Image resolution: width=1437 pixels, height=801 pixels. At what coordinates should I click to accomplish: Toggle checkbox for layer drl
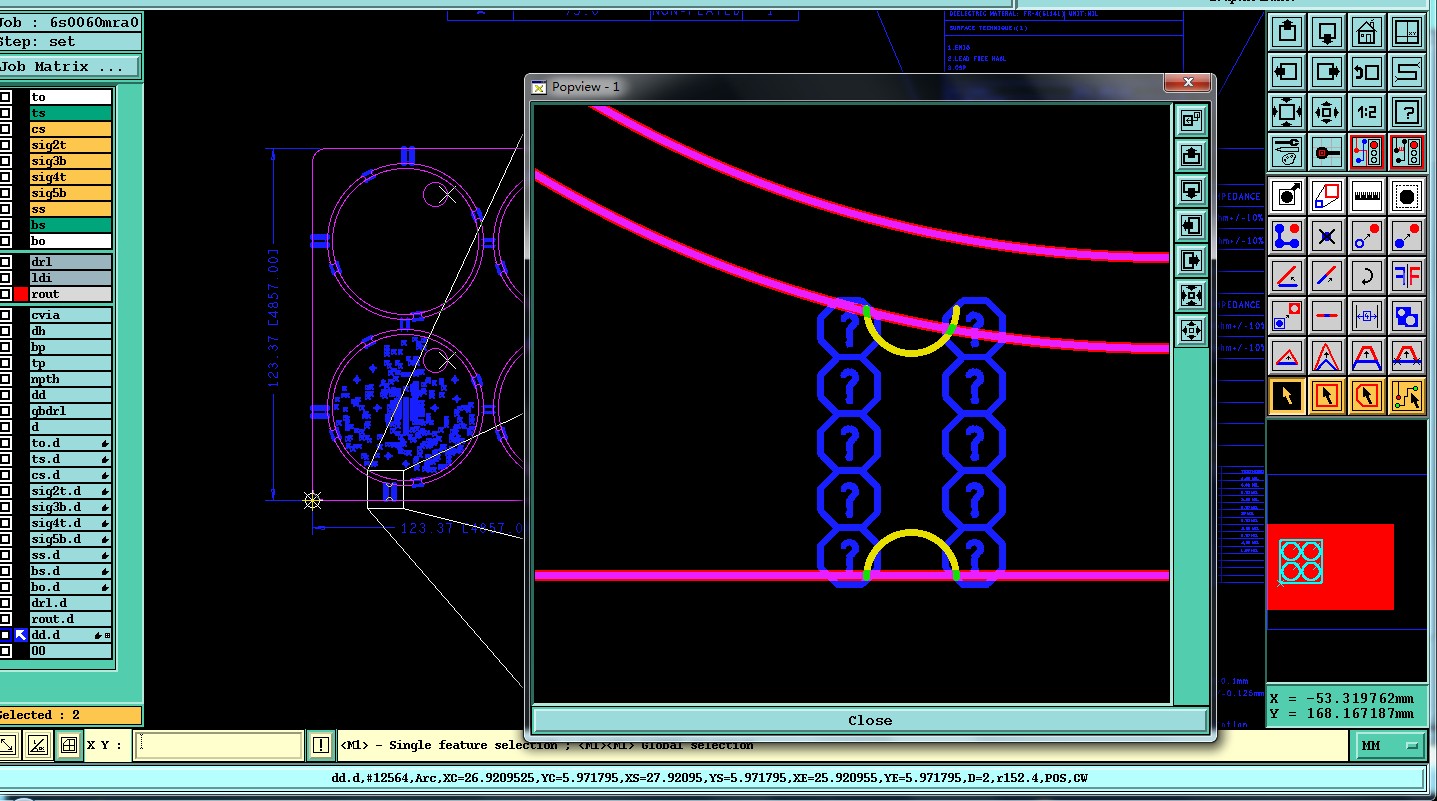coord(5,262)
